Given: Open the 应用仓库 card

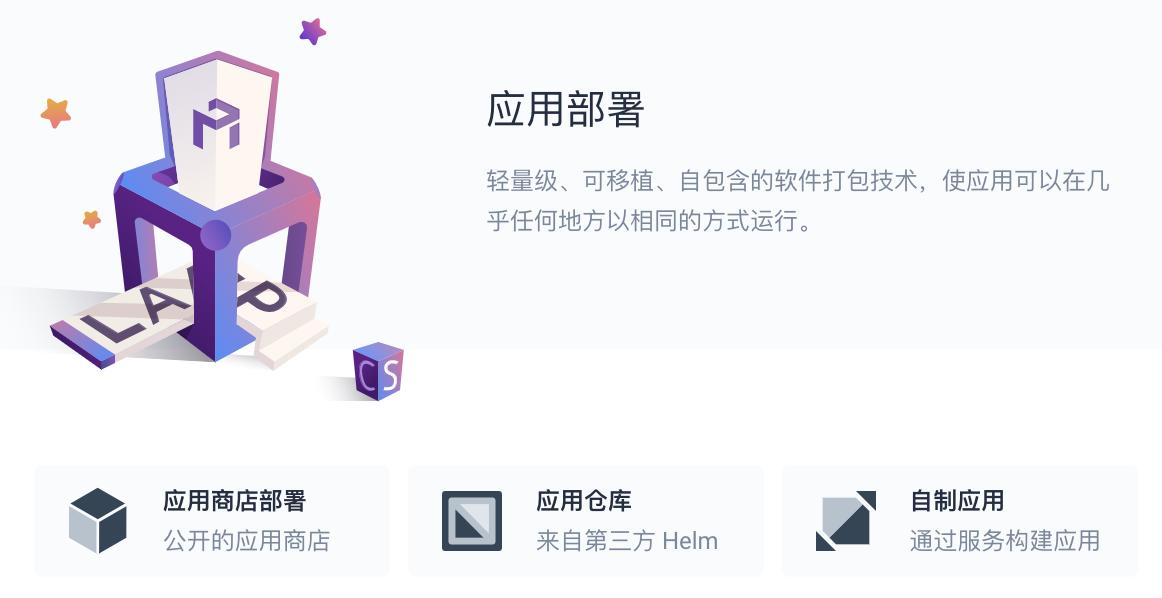Looking at the screenshot, I should point(585,521).
